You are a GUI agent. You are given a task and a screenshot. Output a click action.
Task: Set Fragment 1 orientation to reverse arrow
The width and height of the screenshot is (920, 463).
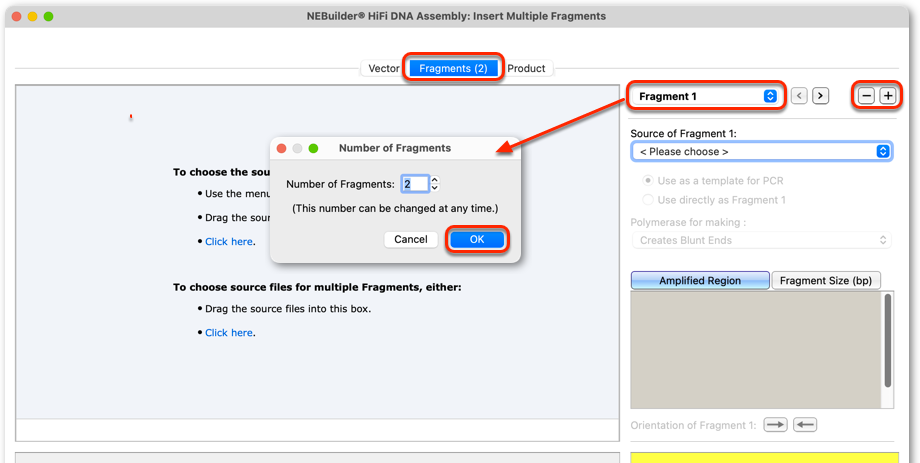[805, 425]
